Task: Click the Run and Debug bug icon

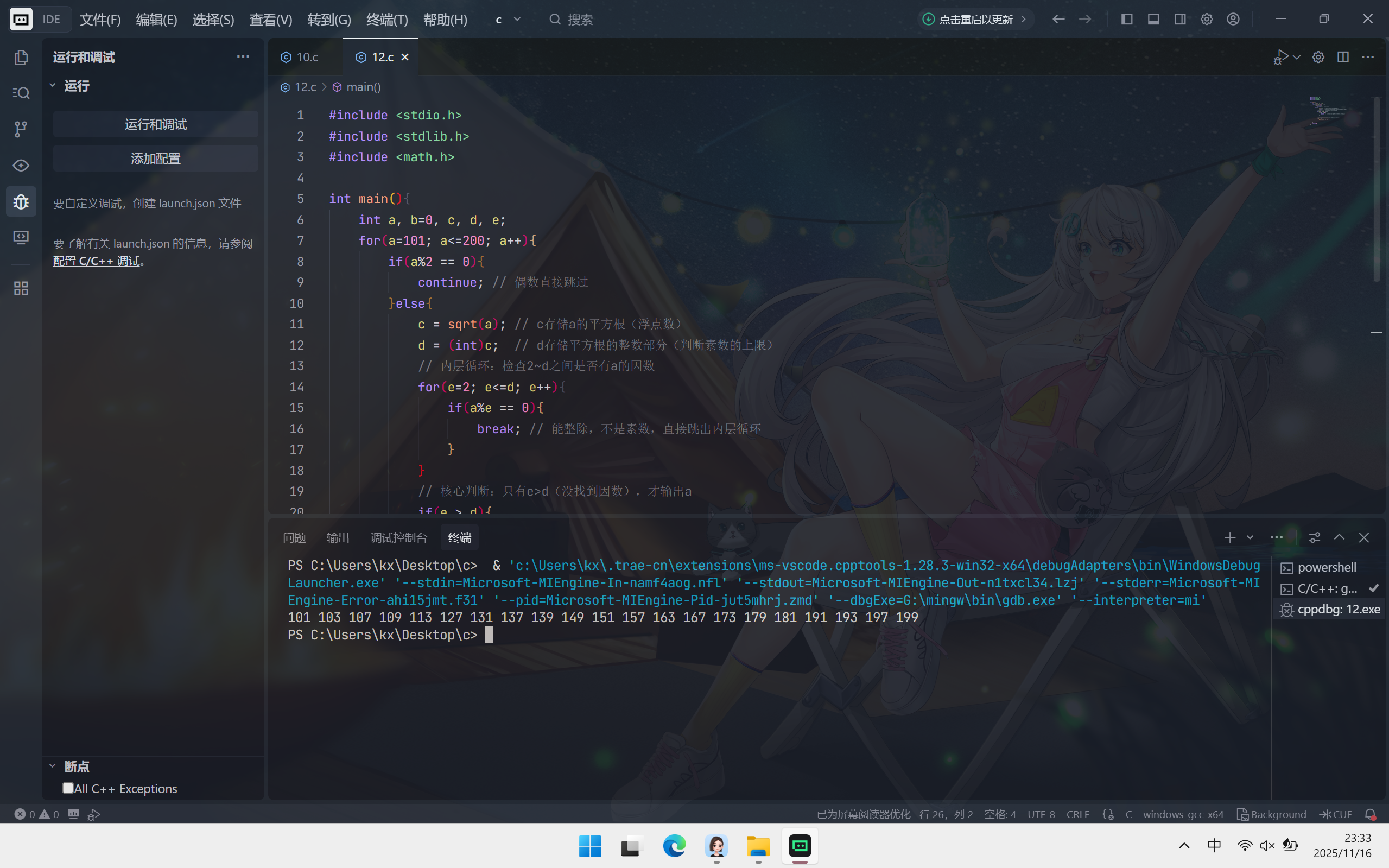Action: [x=21, y=201]
